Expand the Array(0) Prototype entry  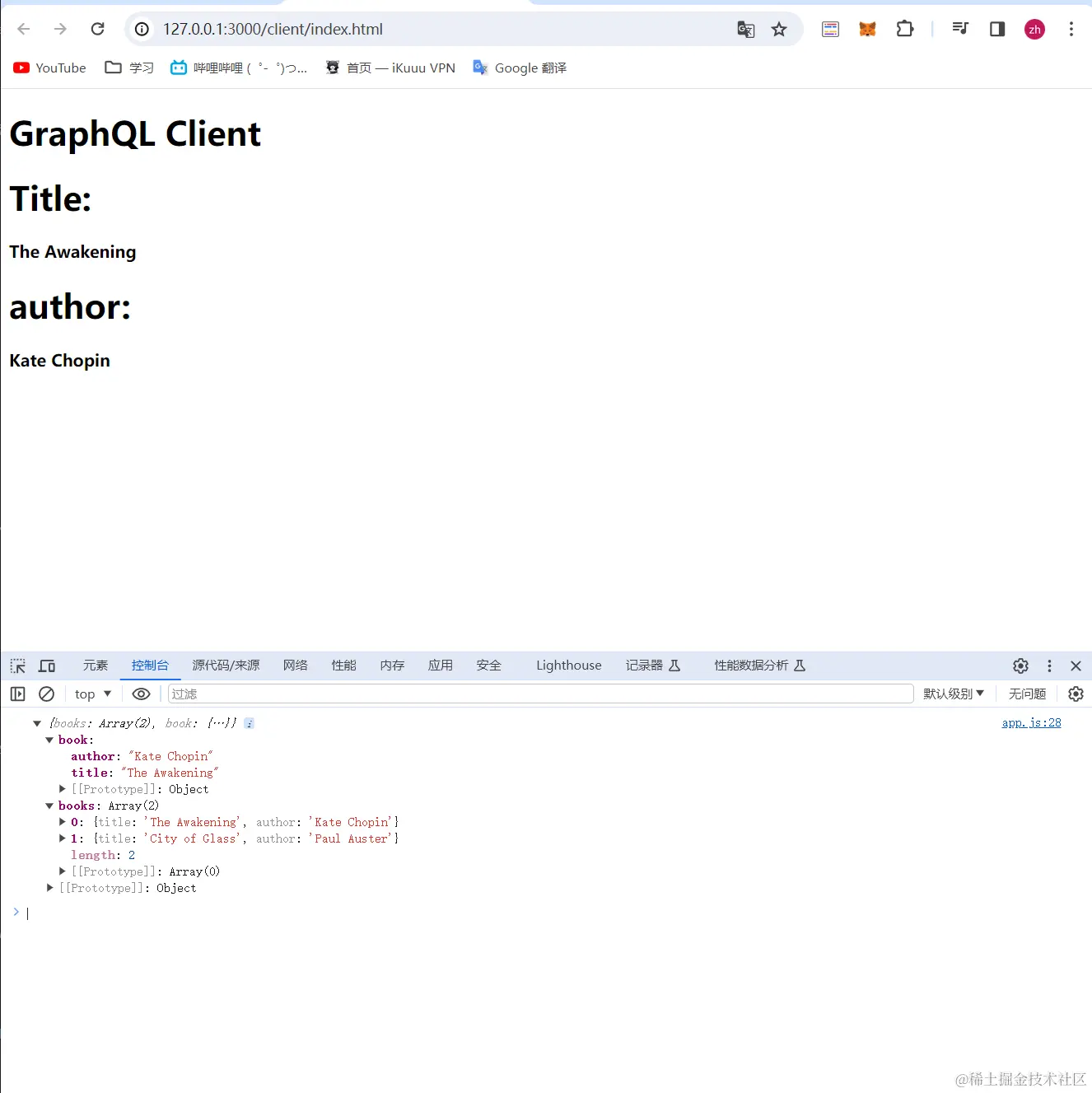63,871
